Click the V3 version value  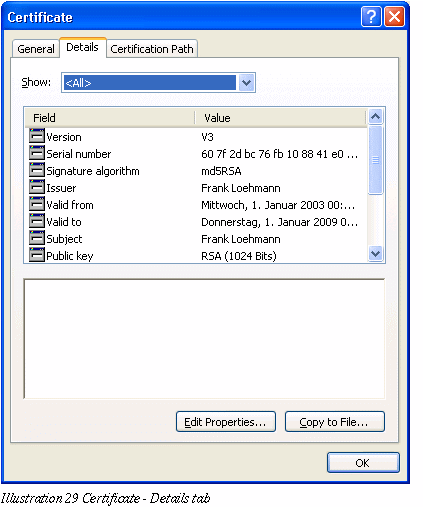point(207,137)
